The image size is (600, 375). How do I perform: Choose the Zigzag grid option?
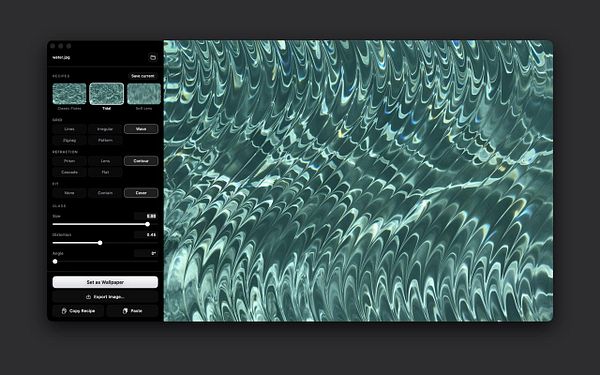pyautogui.click(x=69, y=140)
